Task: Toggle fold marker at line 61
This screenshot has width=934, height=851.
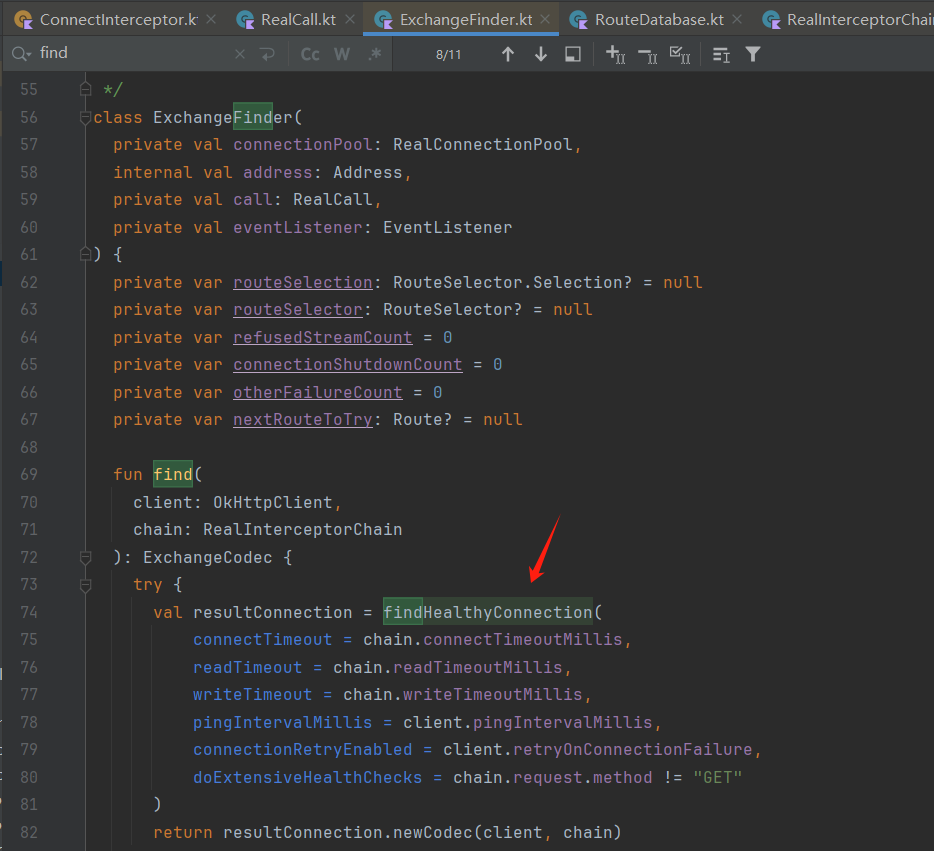Action: [x=86, y=254]
